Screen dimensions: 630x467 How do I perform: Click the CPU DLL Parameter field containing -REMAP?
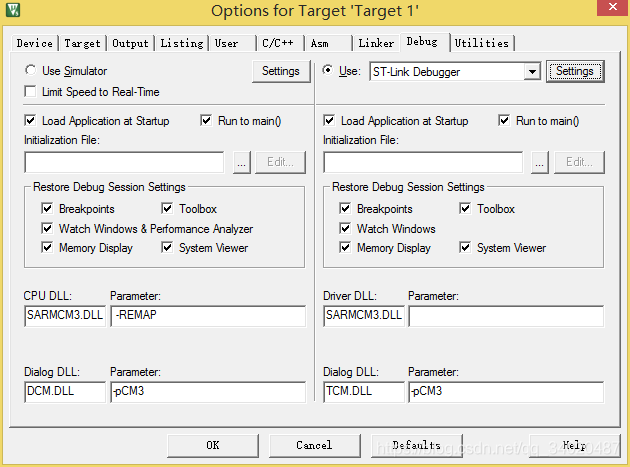[207, 316]
